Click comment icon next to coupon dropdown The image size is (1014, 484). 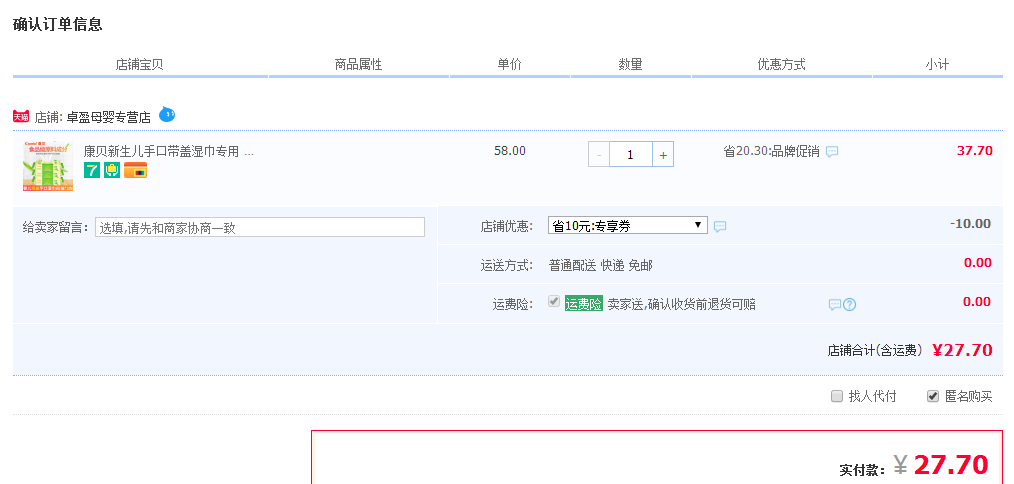pos(720,226)
